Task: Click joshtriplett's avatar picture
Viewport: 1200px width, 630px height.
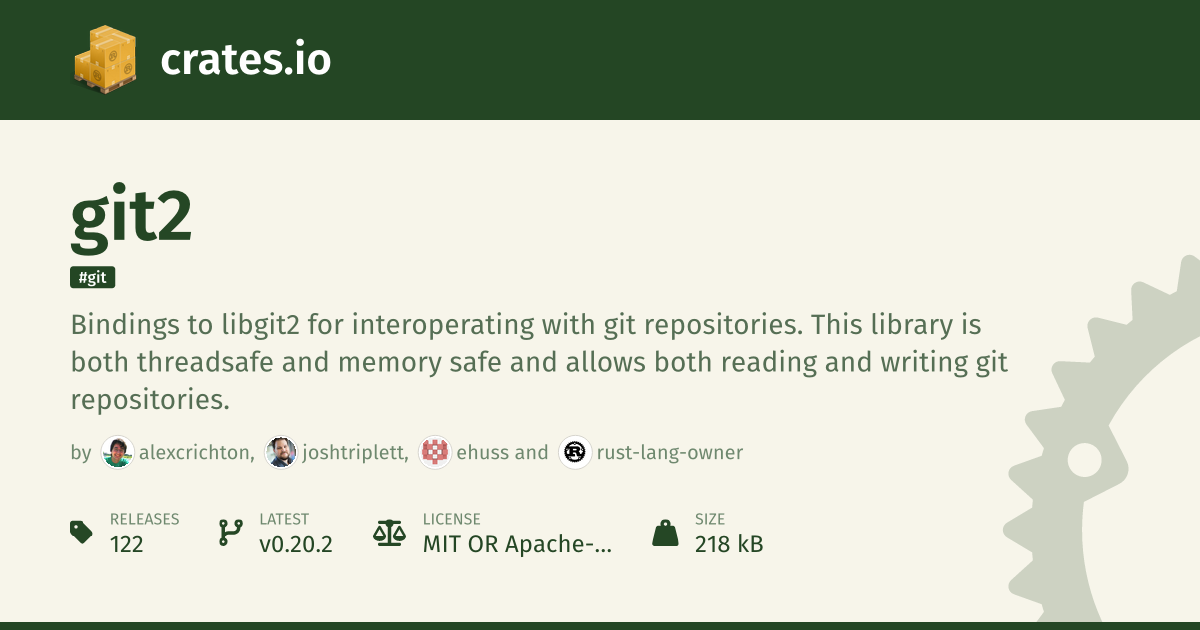Action: click(x=280, y=453)
